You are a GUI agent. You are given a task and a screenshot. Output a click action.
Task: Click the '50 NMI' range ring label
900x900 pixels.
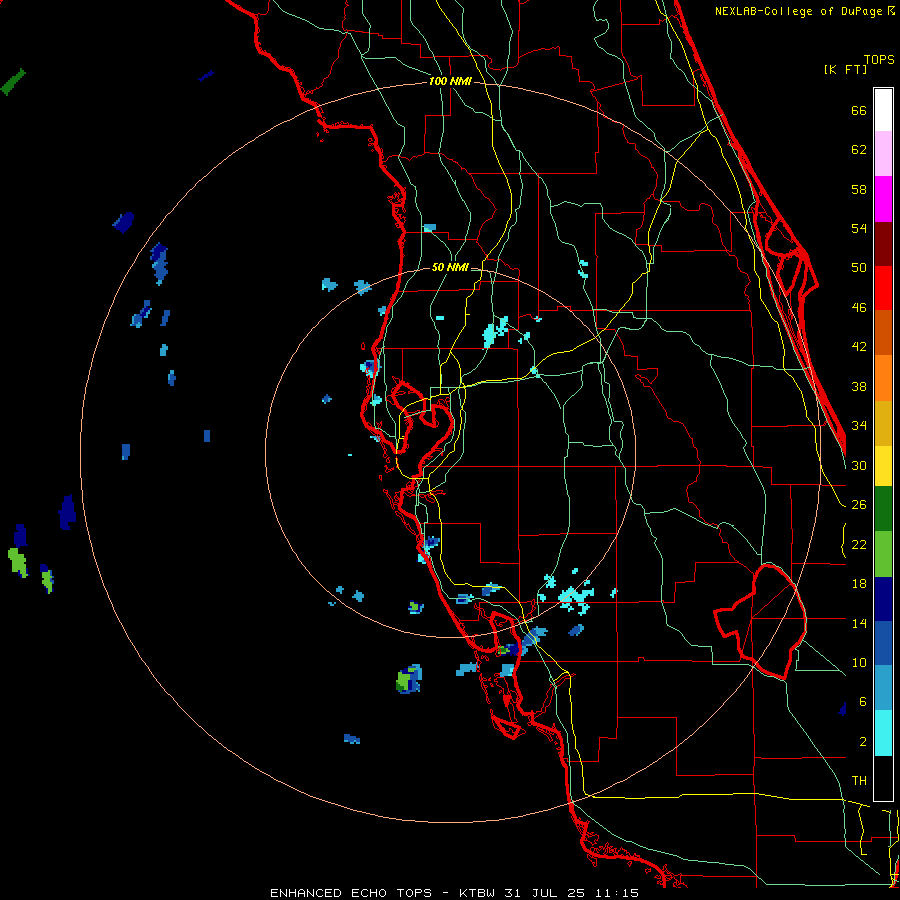pyautogui.click(x=450, y=267)
